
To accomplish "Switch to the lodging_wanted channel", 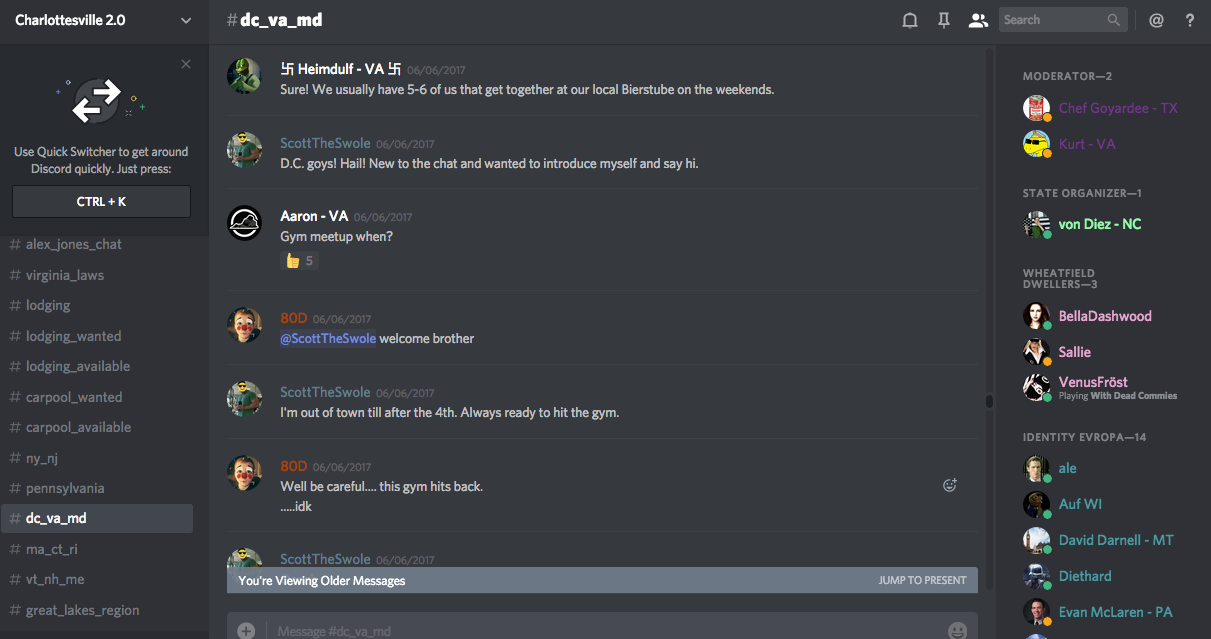I will [x=73, y=336].
